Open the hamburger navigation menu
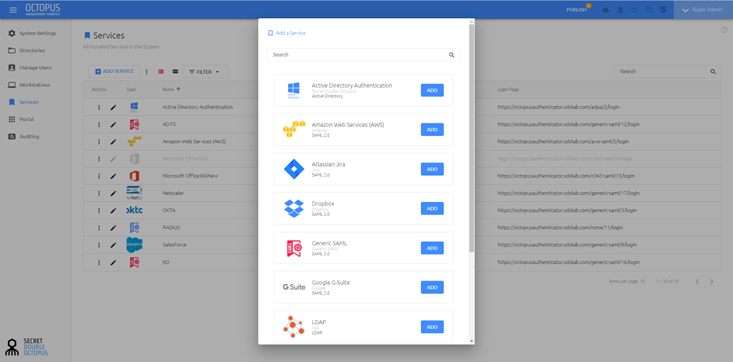 [x=13, y=10]
